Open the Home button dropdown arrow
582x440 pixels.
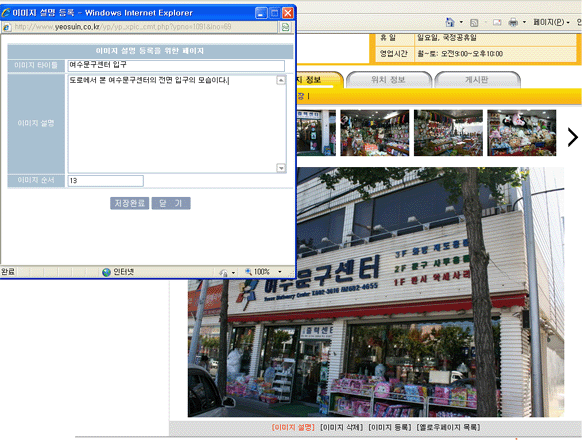click(461, 22)
